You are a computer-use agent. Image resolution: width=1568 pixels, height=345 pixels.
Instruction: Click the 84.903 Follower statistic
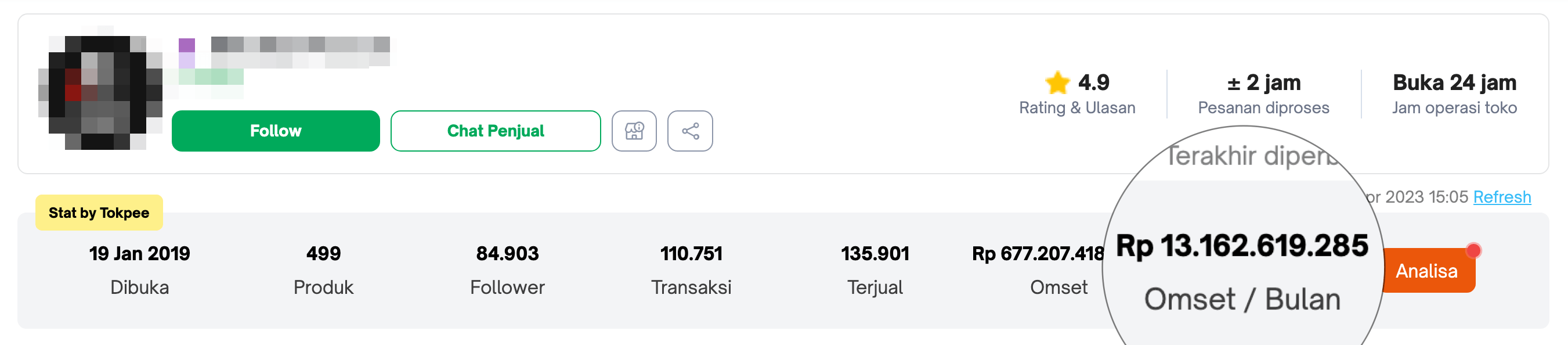coord(507,270)
